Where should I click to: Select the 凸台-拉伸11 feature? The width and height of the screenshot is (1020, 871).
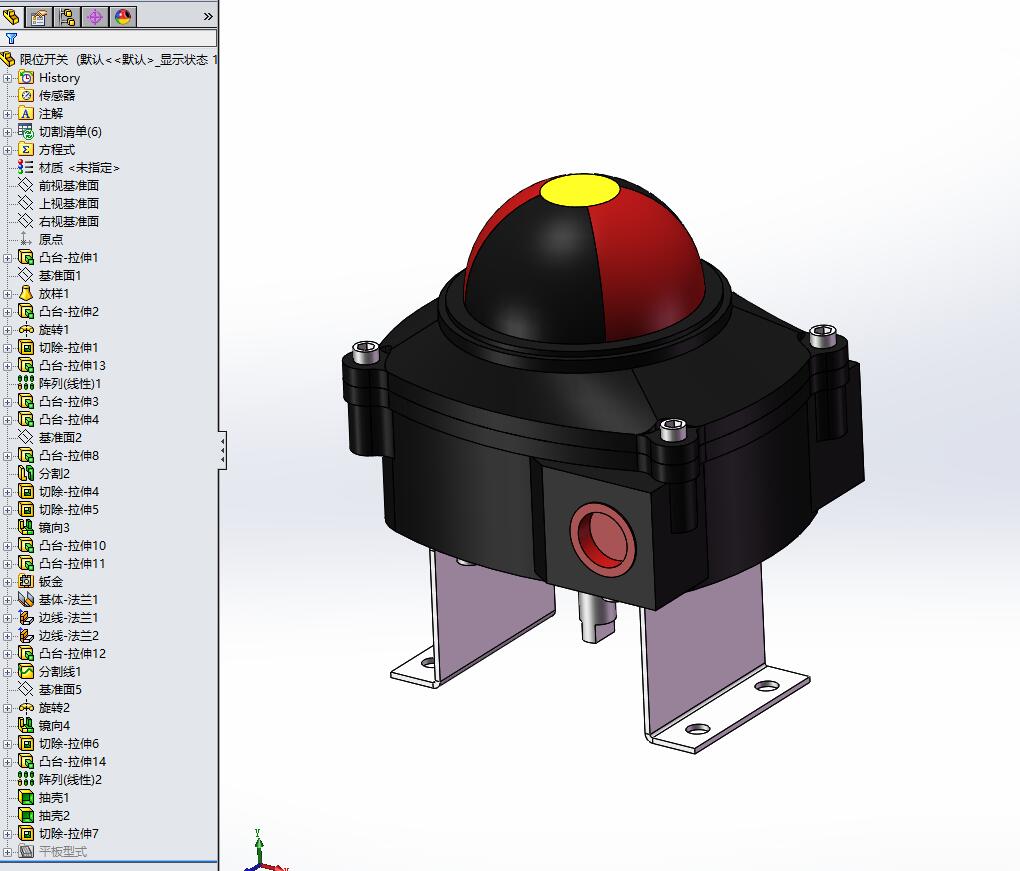(62, 563)
